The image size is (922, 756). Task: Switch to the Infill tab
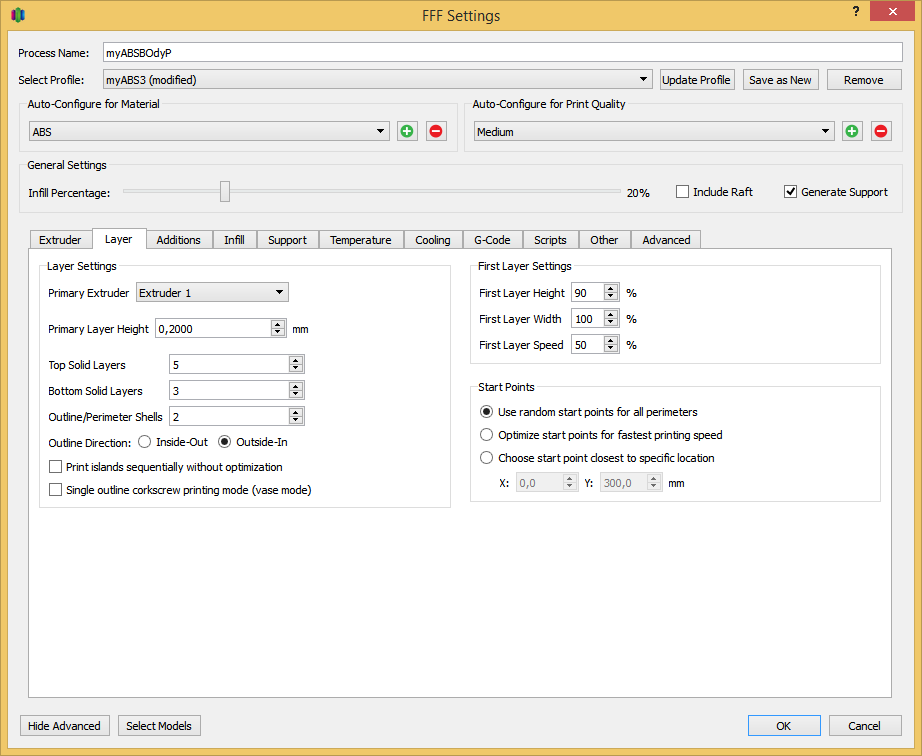tap(234, 240)
